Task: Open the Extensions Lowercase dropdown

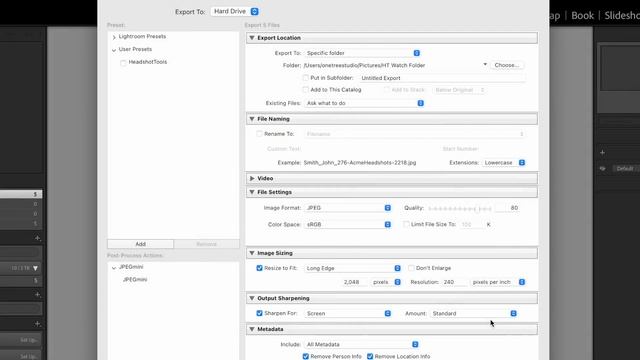Action: point(504,162)
